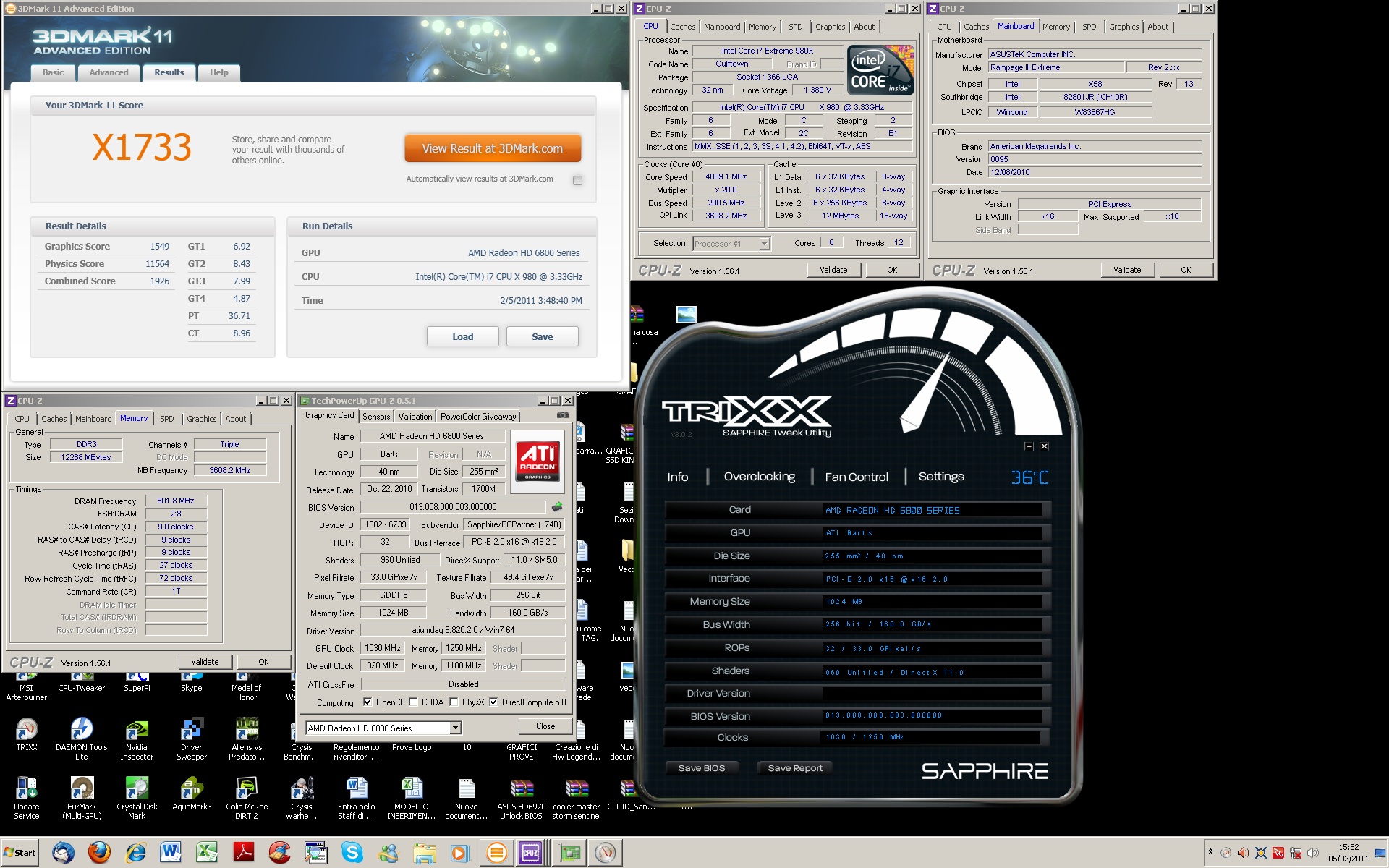Viewport: 1389px width, 868px height.
Task: Switch to Sensors tab in GPU-Z
Action: 376,416
